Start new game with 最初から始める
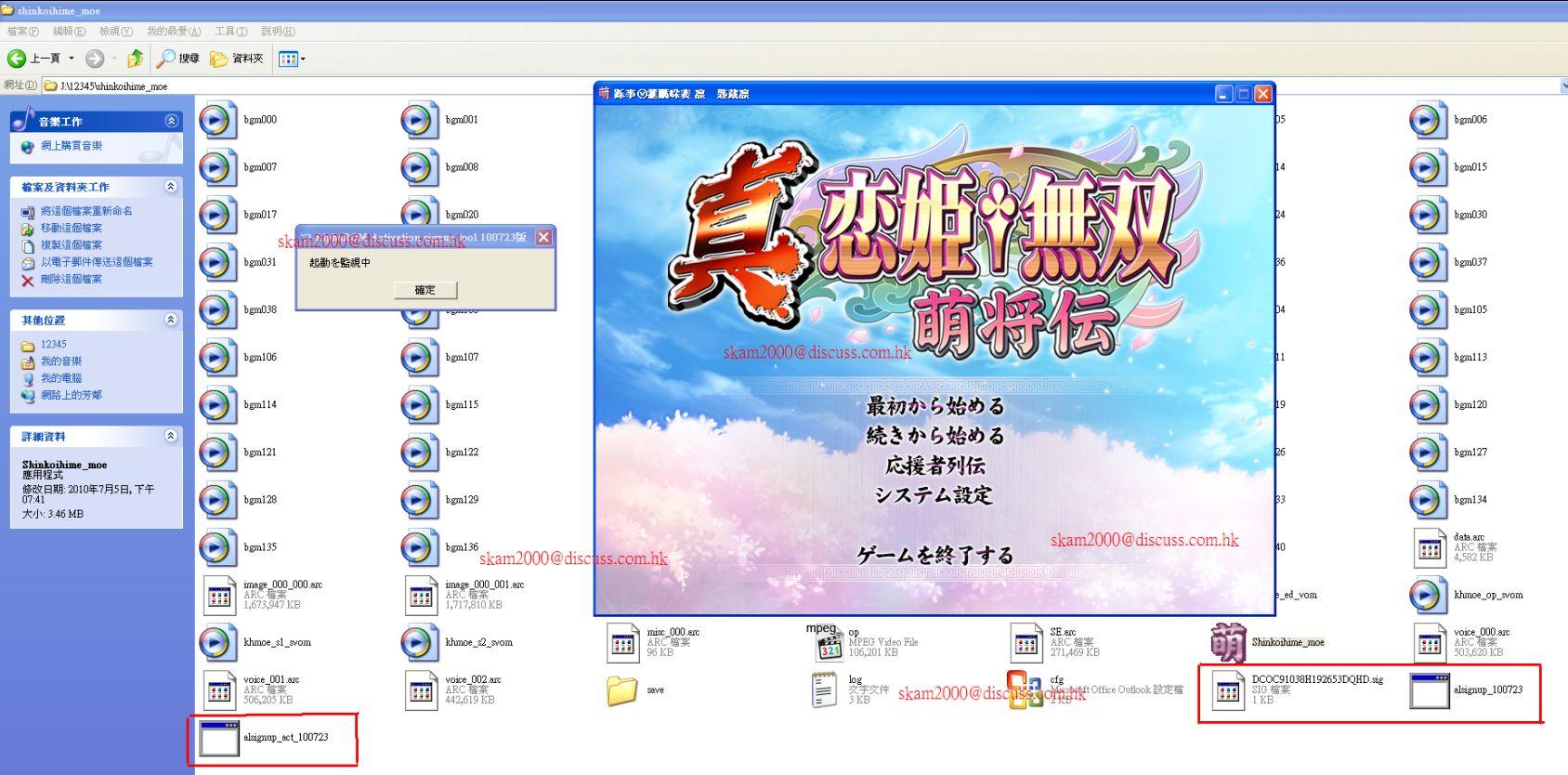Image resolution: width=1568 pixels, height=775 pixels. [x=935, y=406]
